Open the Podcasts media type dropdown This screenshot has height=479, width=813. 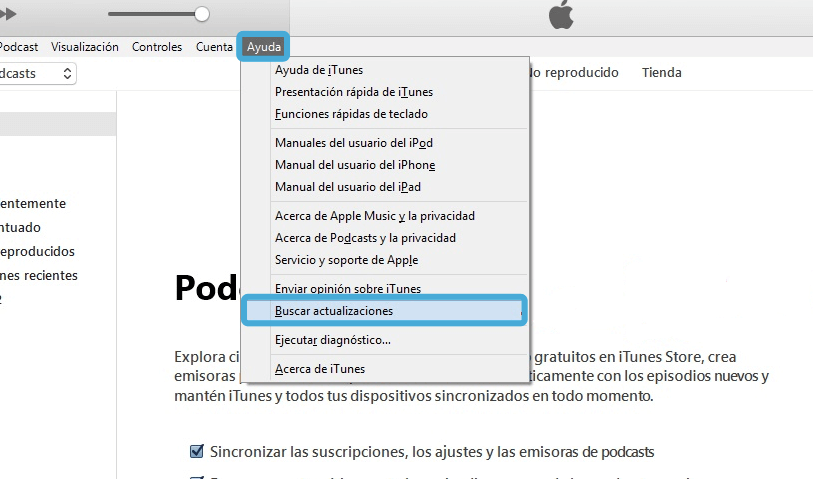pos(37,74)
